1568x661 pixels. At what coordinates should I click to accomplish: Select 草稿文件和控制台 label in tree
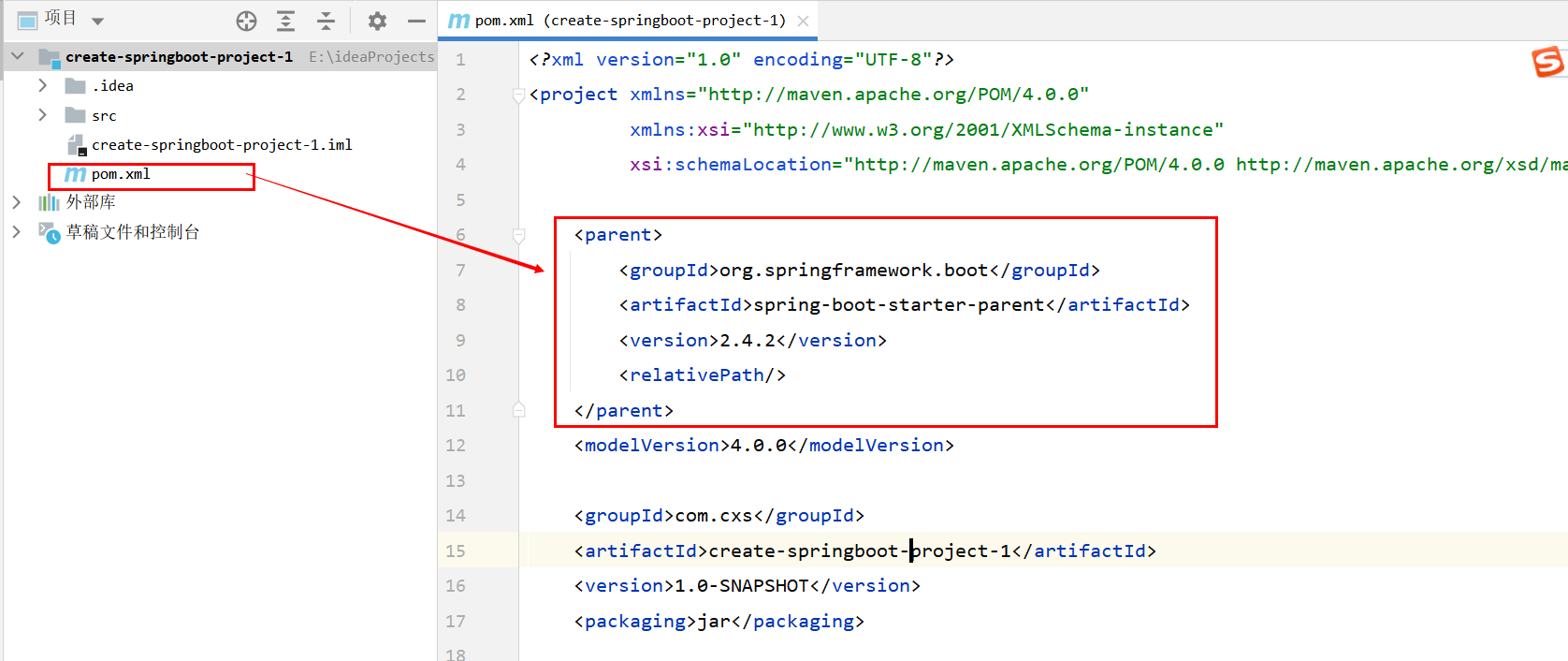click(x=133, y=232)
